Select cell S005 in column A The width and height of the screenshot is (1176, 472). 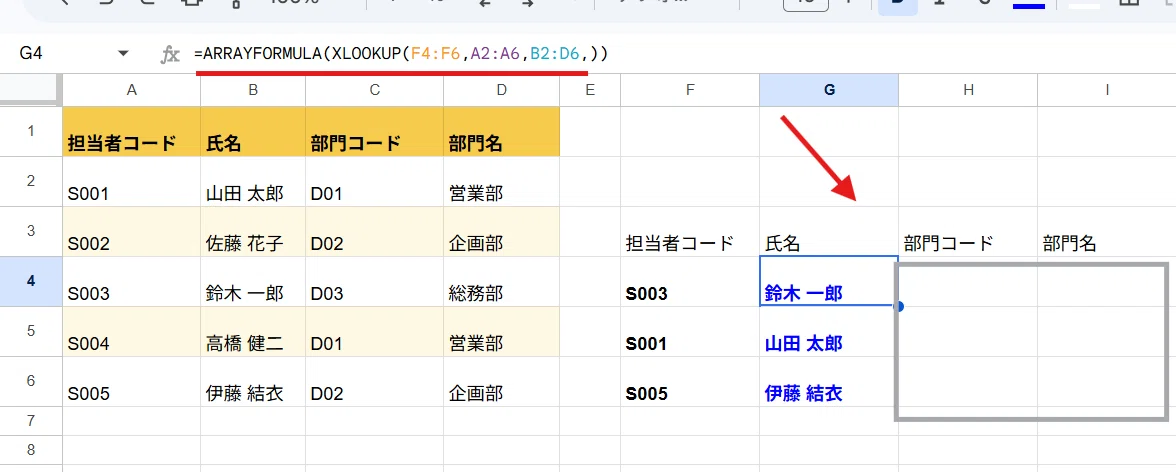point(131,381)
